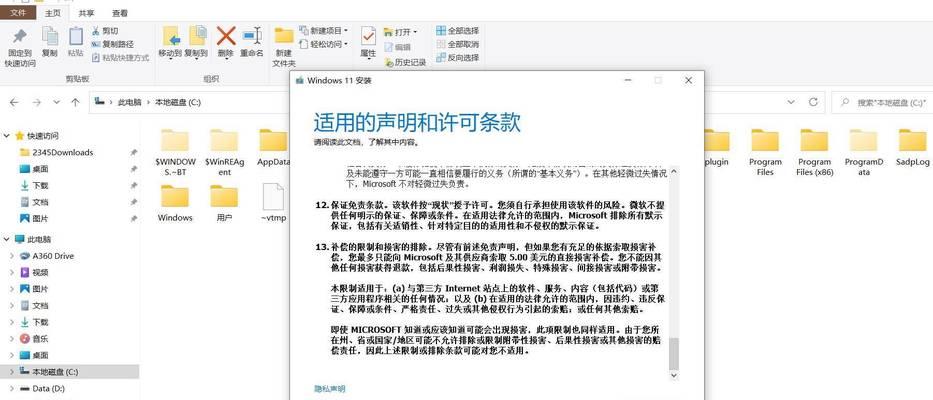933x400 pixels.
Task: Select the Program Files (x86) folder
Action: tap(815, 152)
